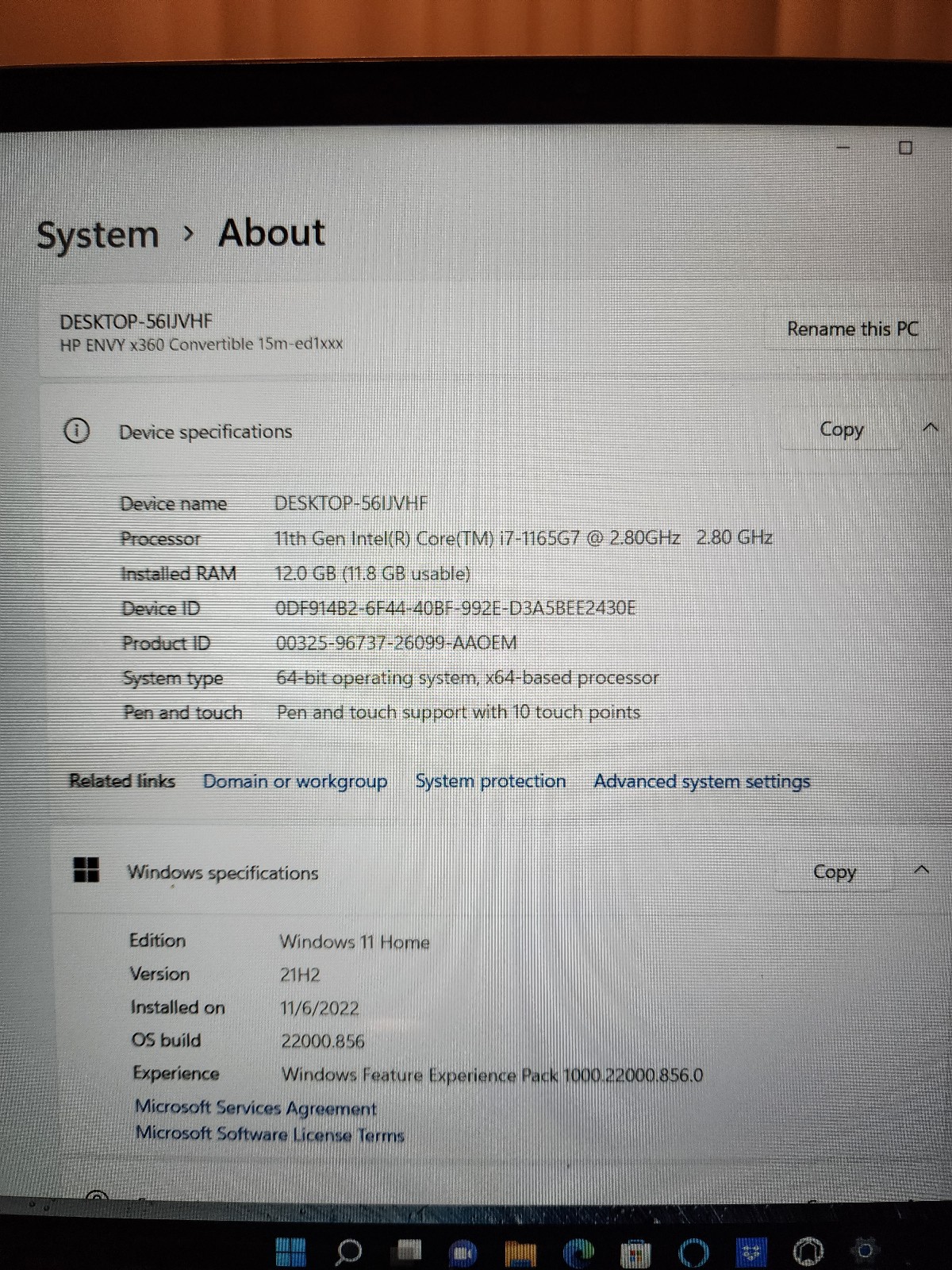Viewport: 952px width, 1270px height.
Task: Select the Product ID value
Action: (x=397, y=643)
